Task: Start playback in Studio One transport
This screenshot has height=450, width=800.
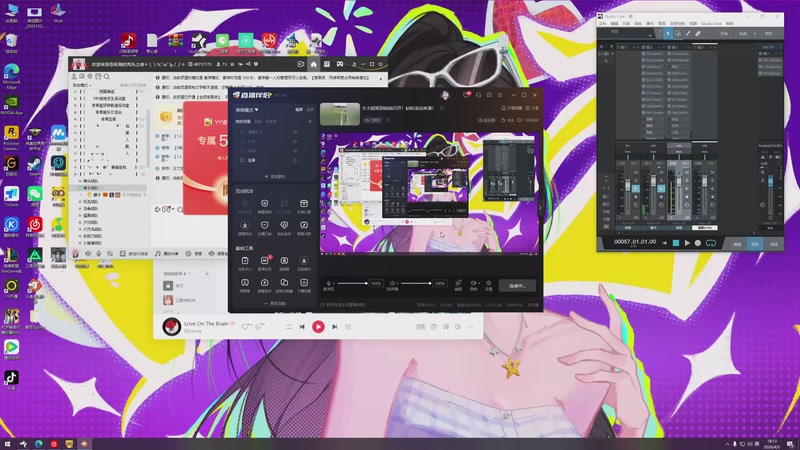Action: (687, 243)
